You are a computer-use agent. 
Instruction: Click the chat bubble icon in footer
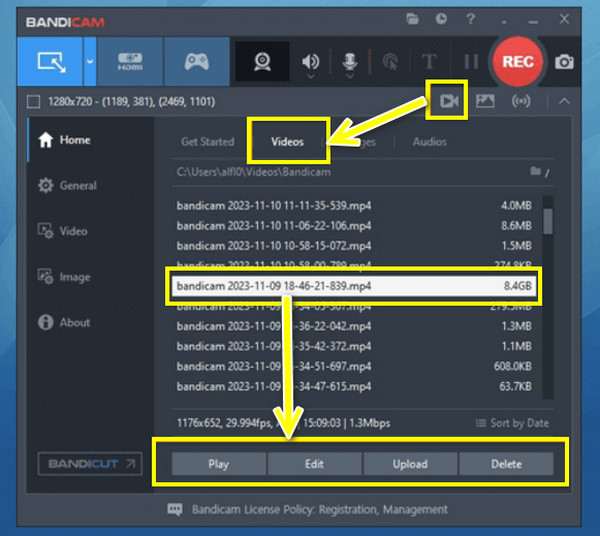click(175, 510)
